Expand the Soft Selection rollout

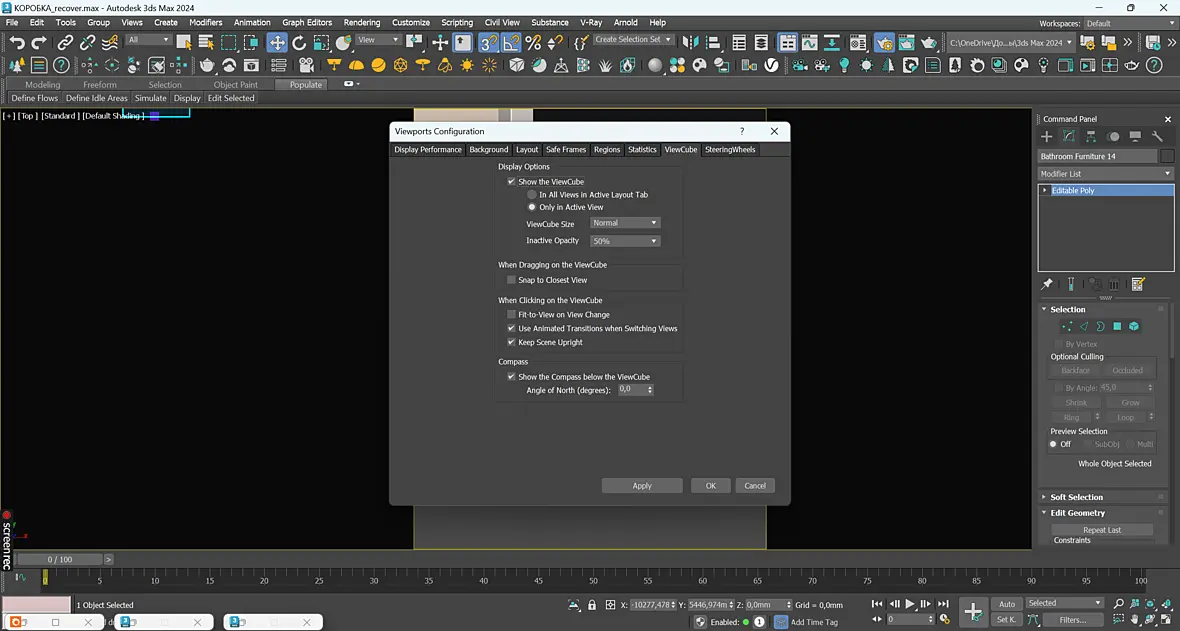(1076, 497)
